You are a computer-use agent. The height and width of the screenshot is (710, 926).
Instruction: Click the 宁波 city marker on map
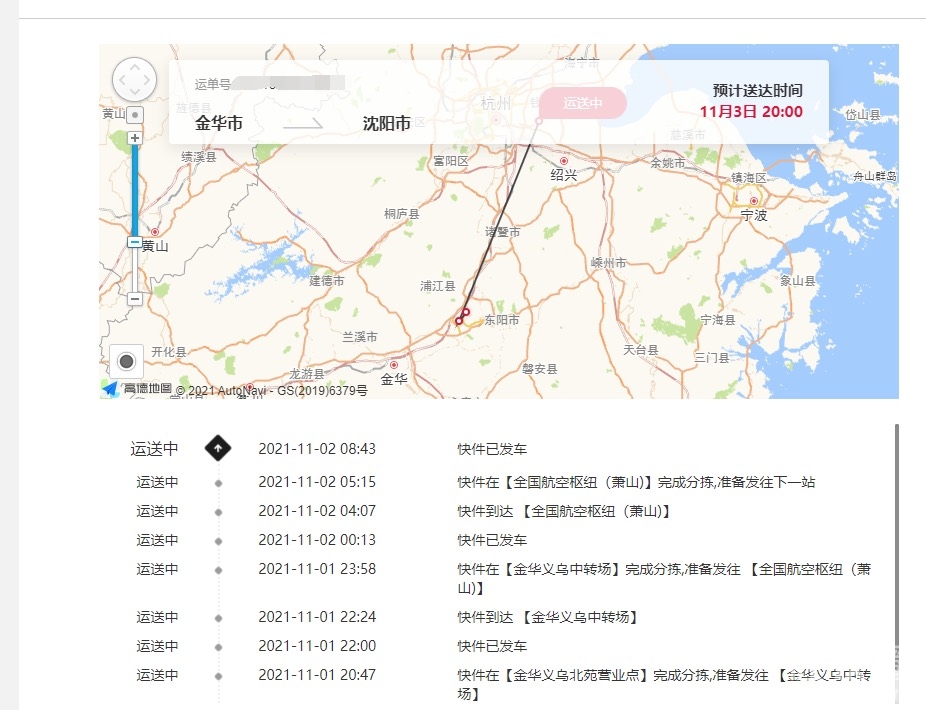(x=753, y=201)
